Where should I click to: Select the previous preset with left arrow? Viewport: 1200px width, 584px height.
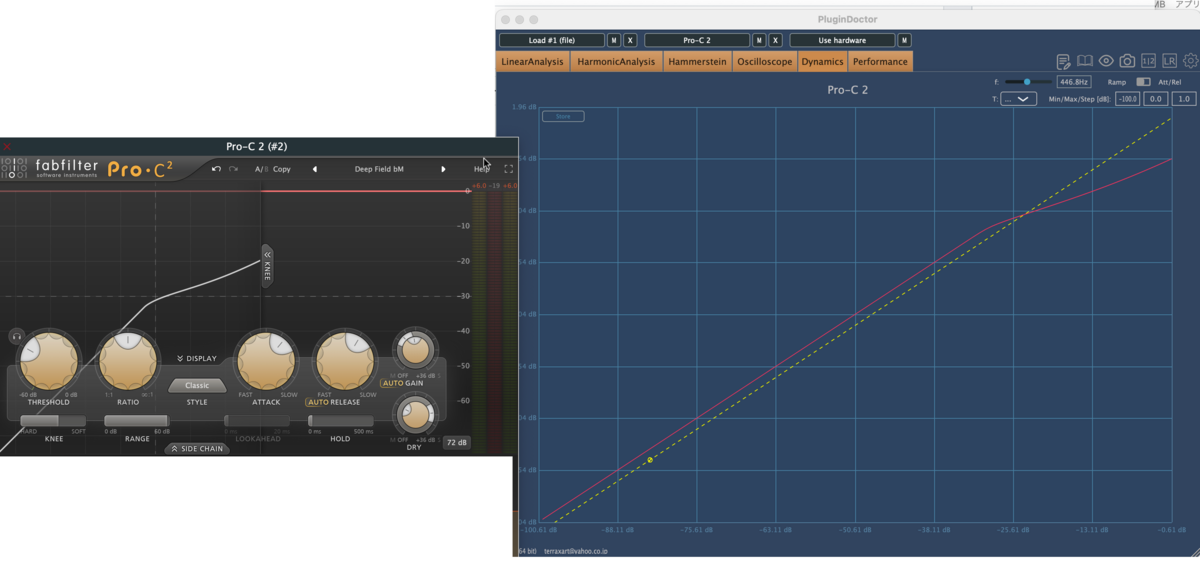315,169
